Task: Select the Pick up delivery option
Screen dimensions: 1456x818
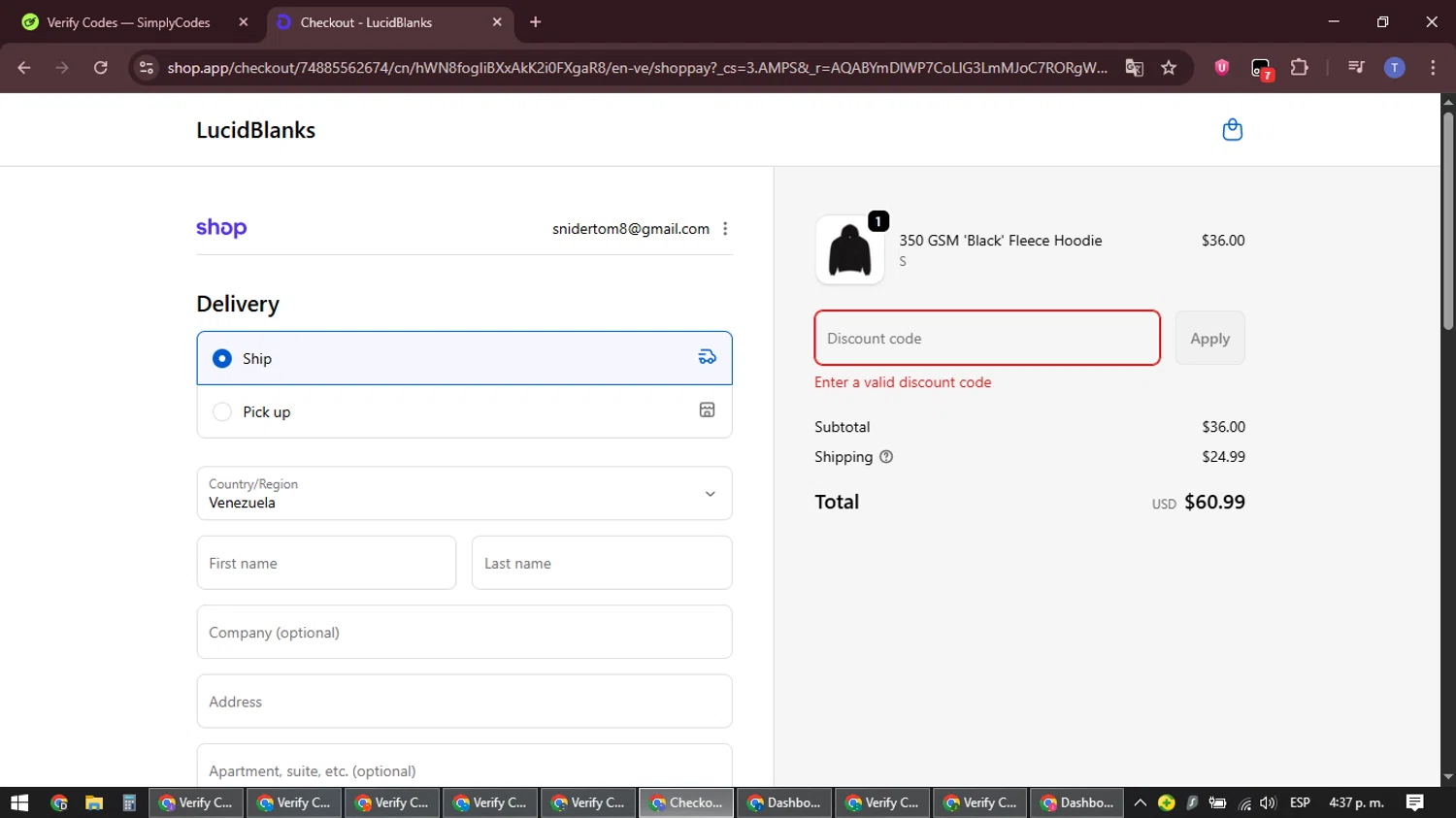Action: [x=464, y=411]
